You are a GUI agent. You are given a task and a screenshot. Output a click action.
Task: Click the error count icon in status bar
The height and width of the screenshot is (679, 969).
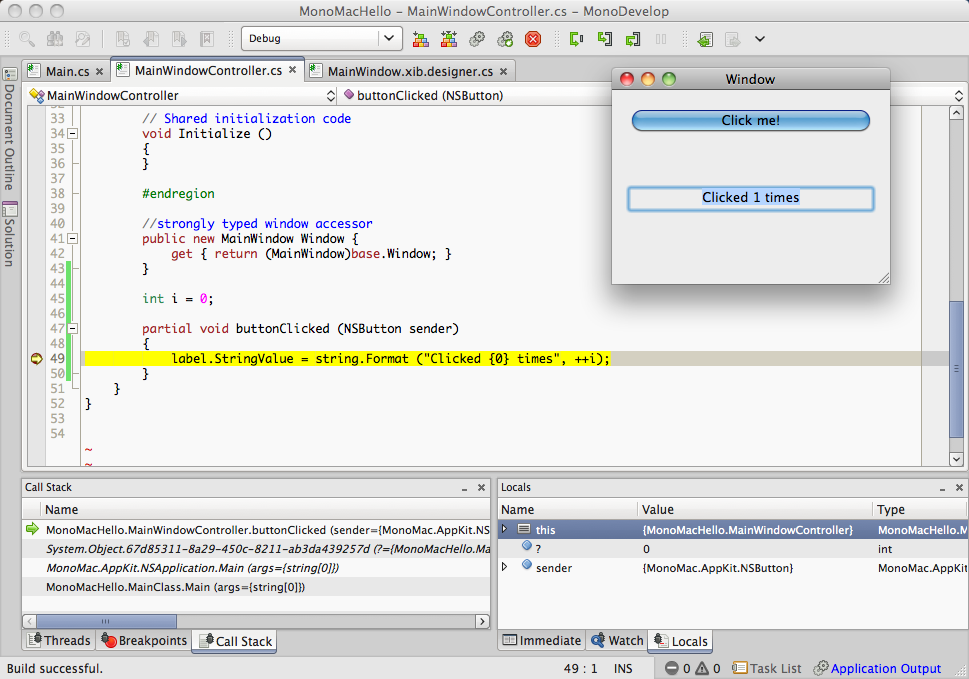click(x=671, y=668)
